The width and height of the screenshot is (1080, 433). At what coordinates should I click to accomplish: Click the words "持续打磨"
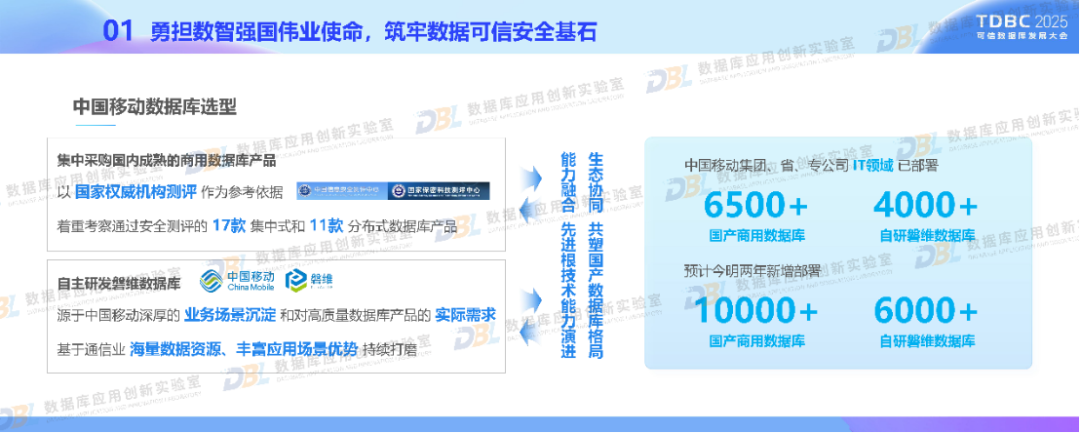coord(391,349)
